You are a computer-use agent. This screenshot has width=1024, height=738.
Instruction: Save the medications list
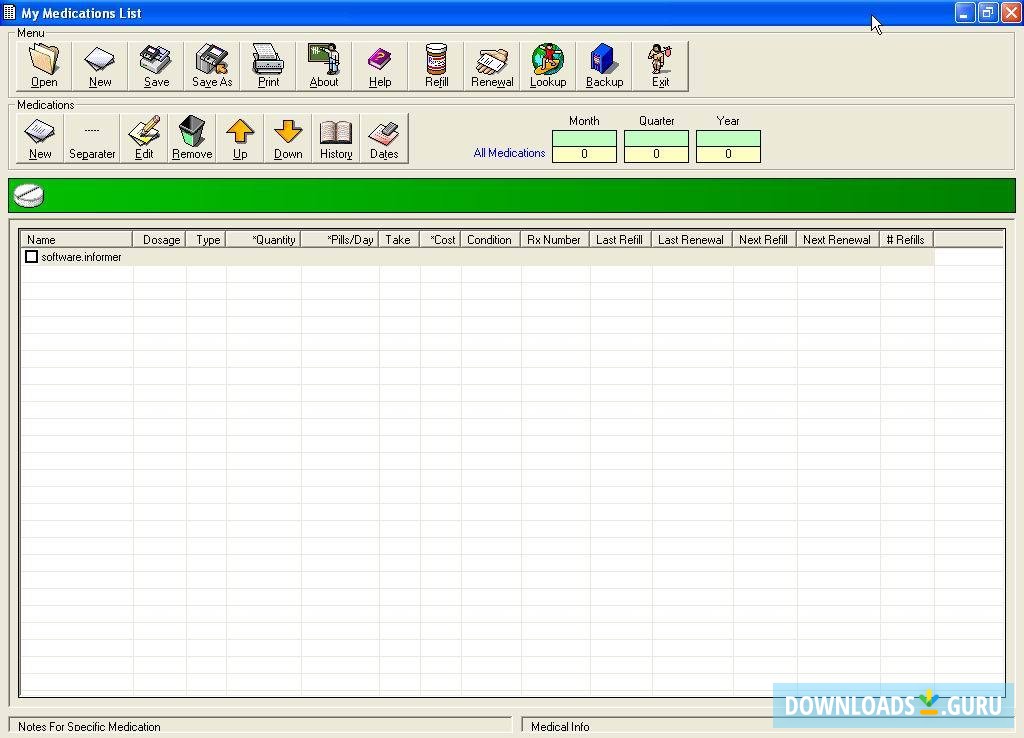click(156, 66)
